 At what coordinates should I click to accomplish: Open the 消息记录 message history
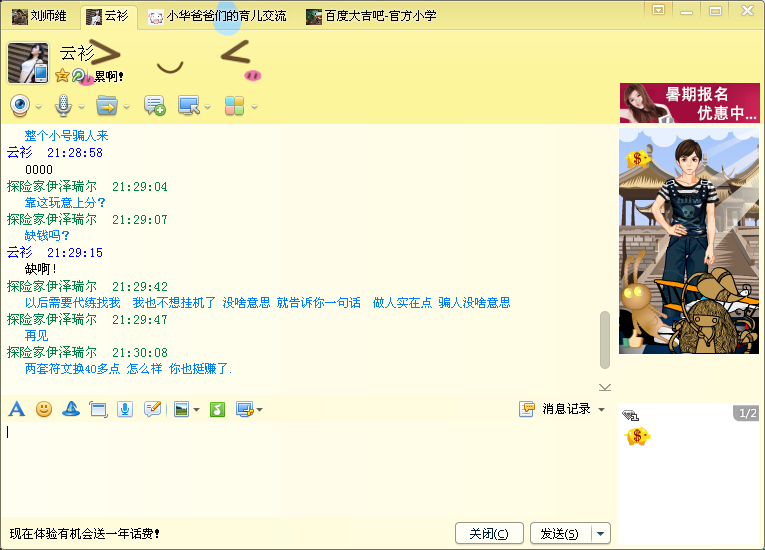(566, 409)
